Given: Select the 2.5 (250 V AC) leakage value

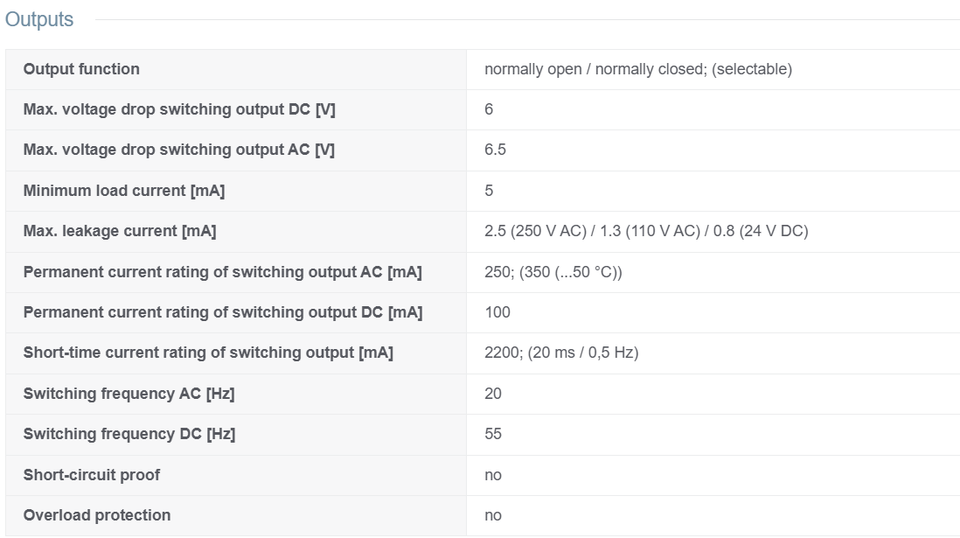Looking at the screenshot, I should 647,231.
